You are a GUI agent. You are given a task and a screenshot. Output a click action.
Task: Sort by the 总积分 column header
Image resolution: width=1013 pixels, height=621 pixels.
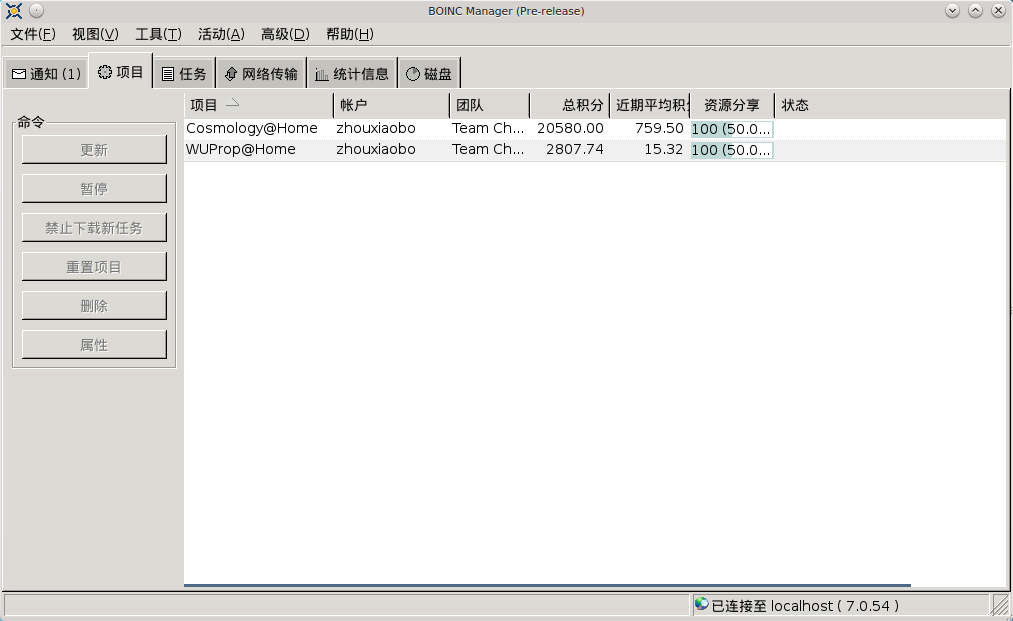click(x=569, y=105)
